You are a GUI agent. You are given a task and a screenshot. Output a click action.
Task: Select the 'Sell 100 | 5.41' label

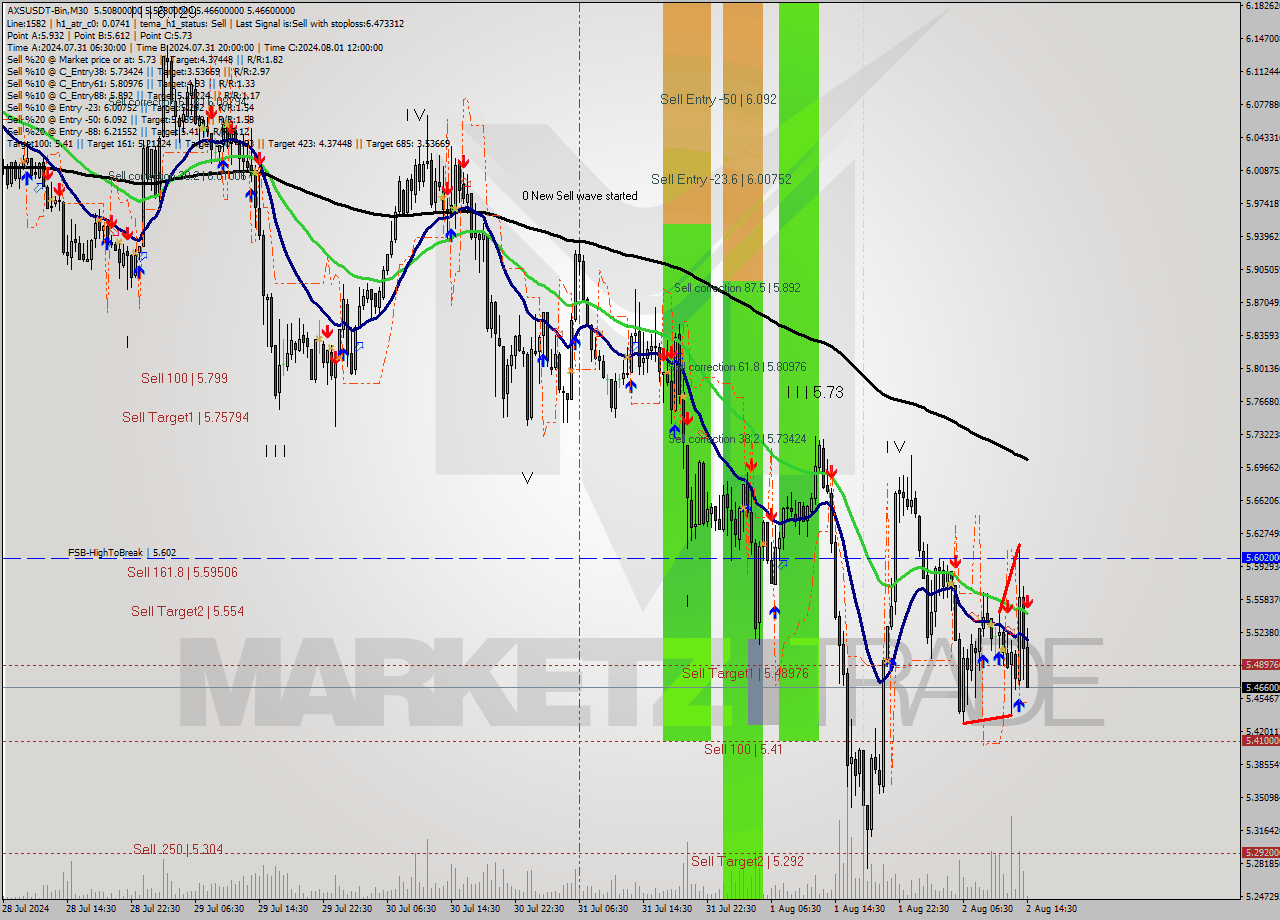click(742, 749)
